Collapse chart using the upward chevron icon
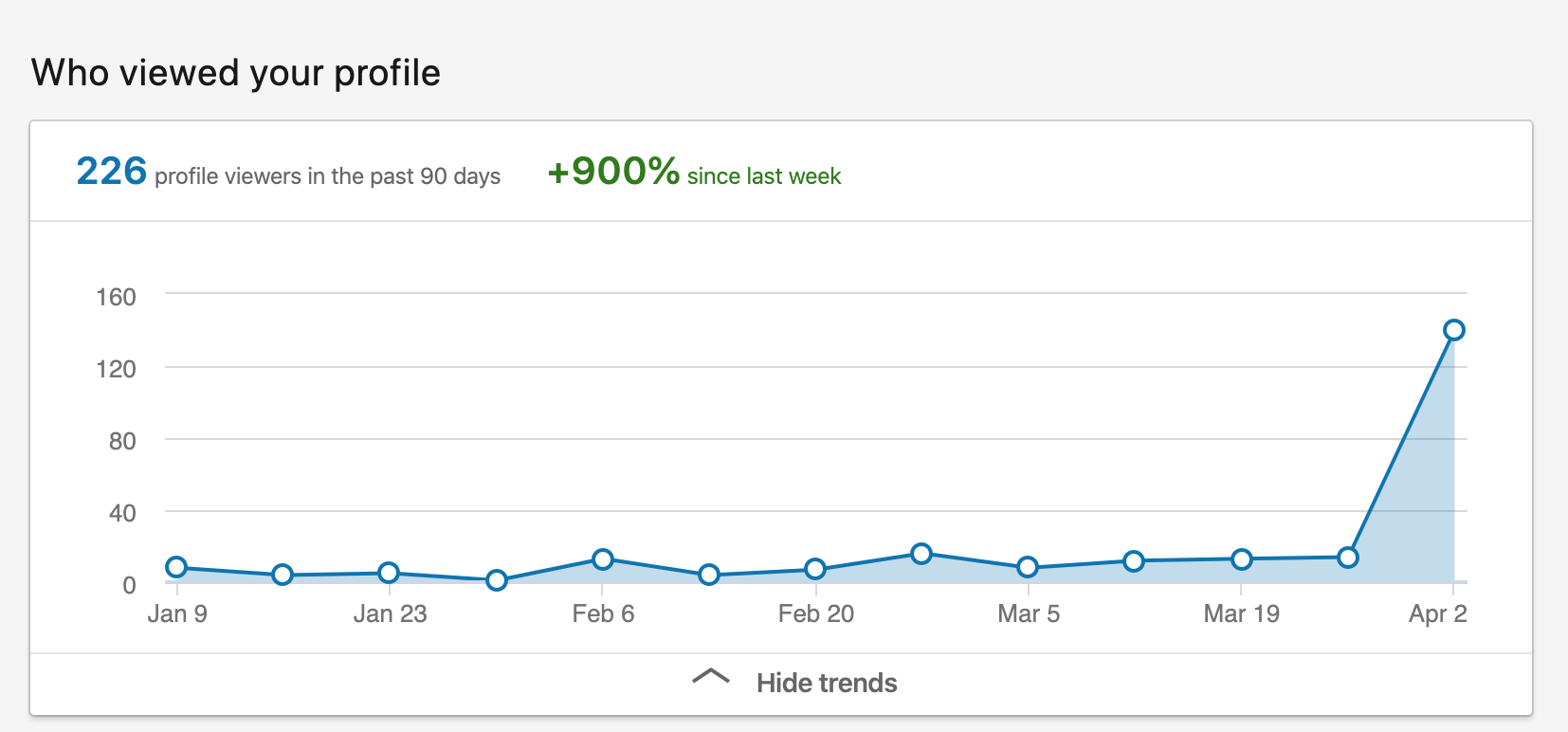Screen dimensions: 1568x732 (711, 677)
